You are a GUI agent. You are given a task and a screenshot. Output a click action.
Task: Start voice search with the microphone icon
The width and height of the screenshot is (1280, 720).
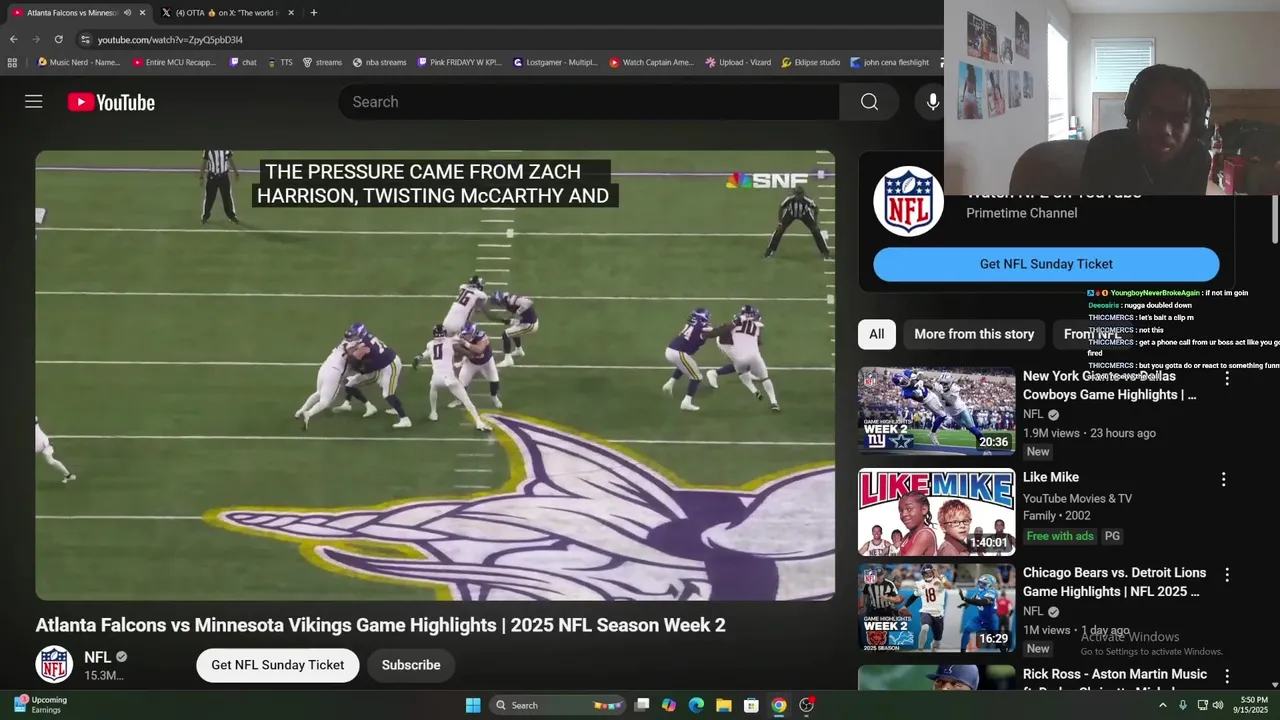pyautogui.click(x=932, y=102)
